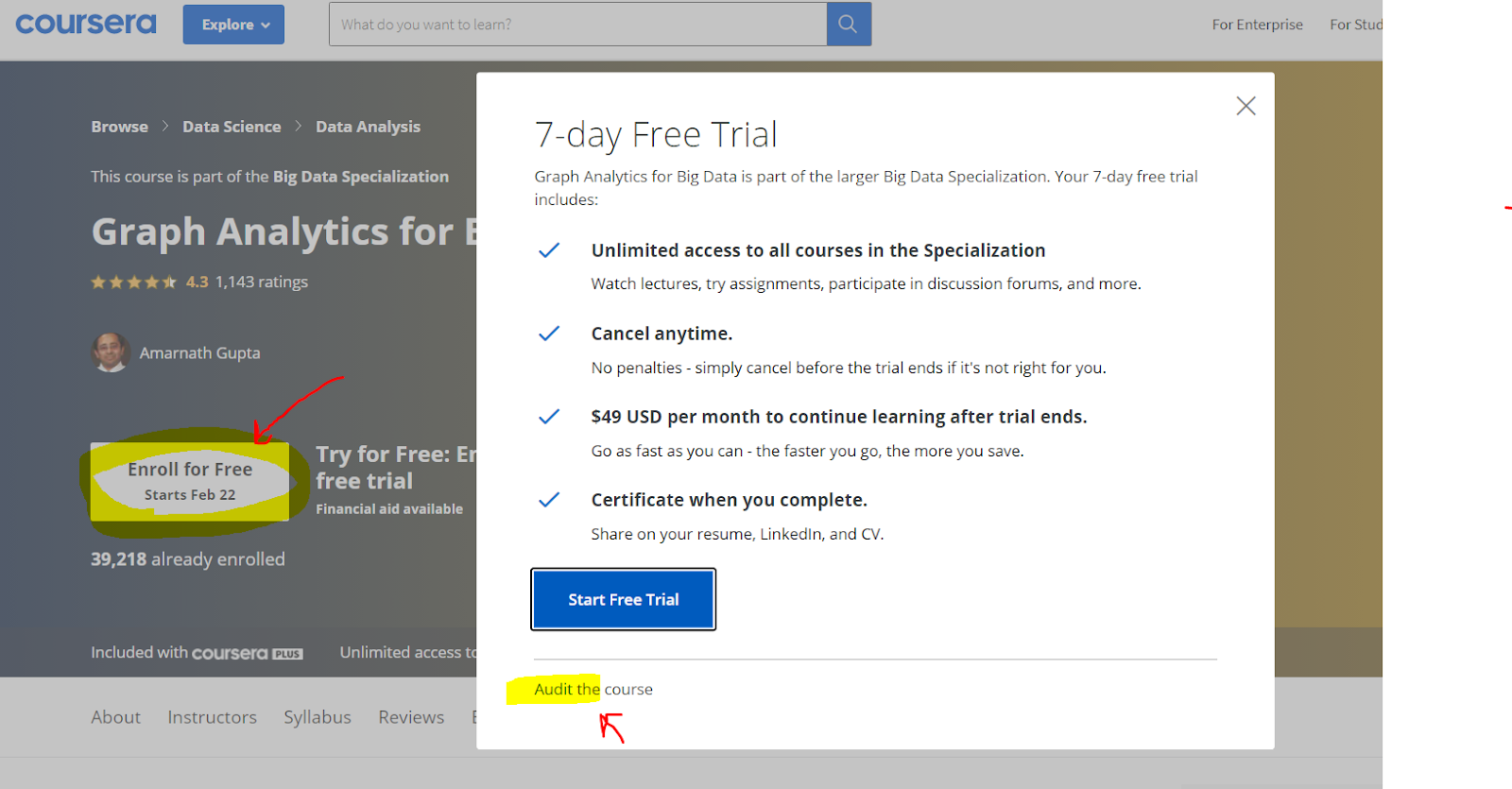Click the chevron between Browse and Data Science
This screenshot has width=1512, height=789.
pyautogui.click(x=165, y=127)
